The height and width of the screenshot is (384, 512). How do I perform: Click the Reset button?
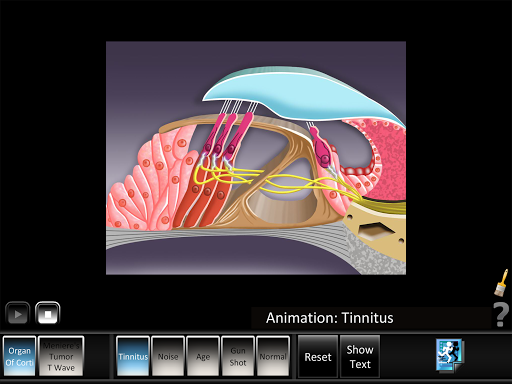(318, 357)
